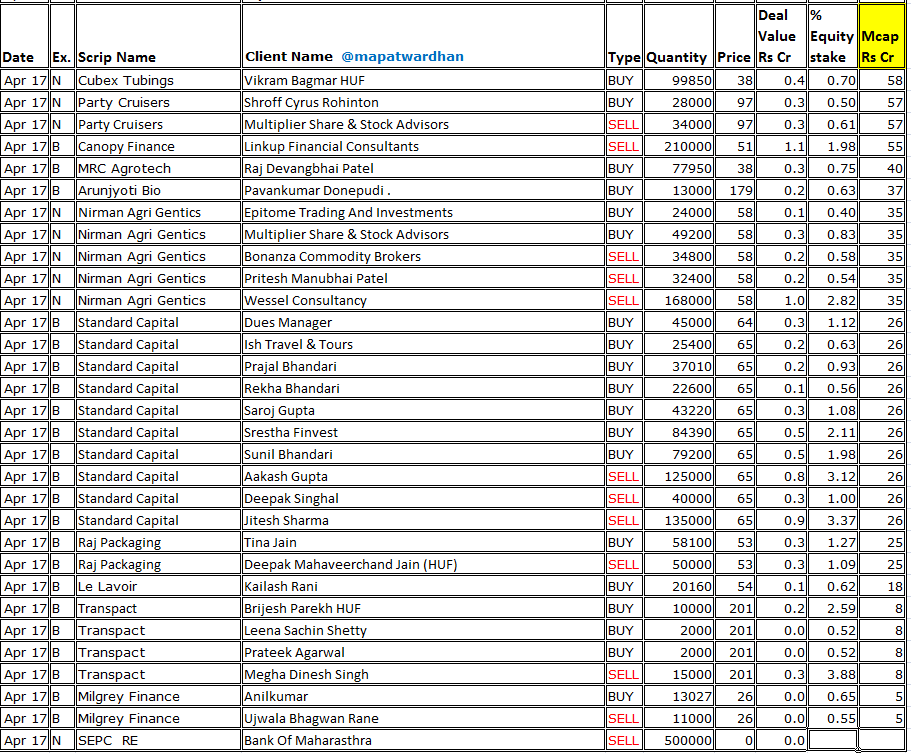Select the Deepak Singhal cell
The width and height of the screenshot is (911, 753).
pyautogui.click(x=423, y=499)
